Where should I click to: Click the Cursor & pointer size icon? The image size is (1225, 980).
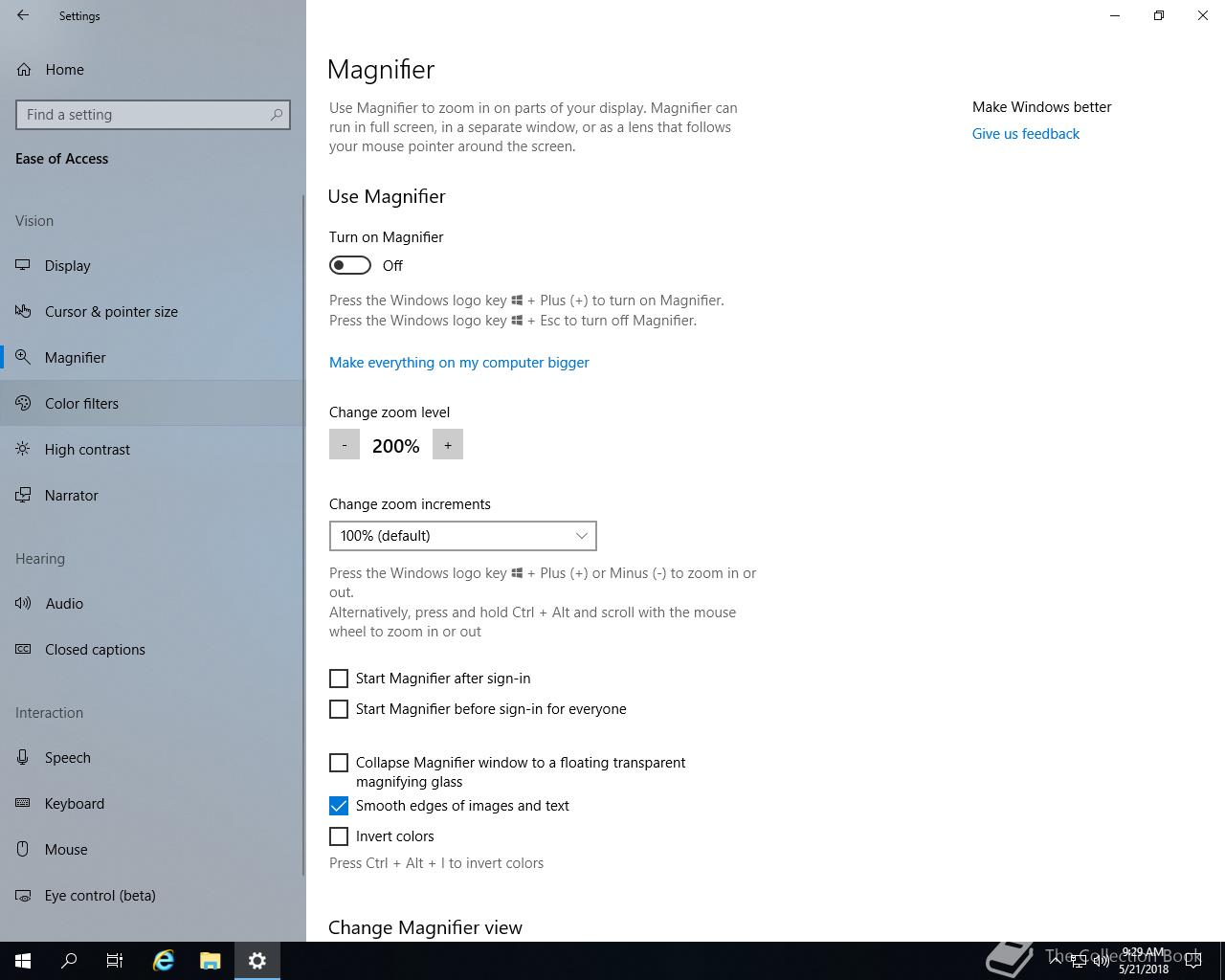[x=23, y=311]
